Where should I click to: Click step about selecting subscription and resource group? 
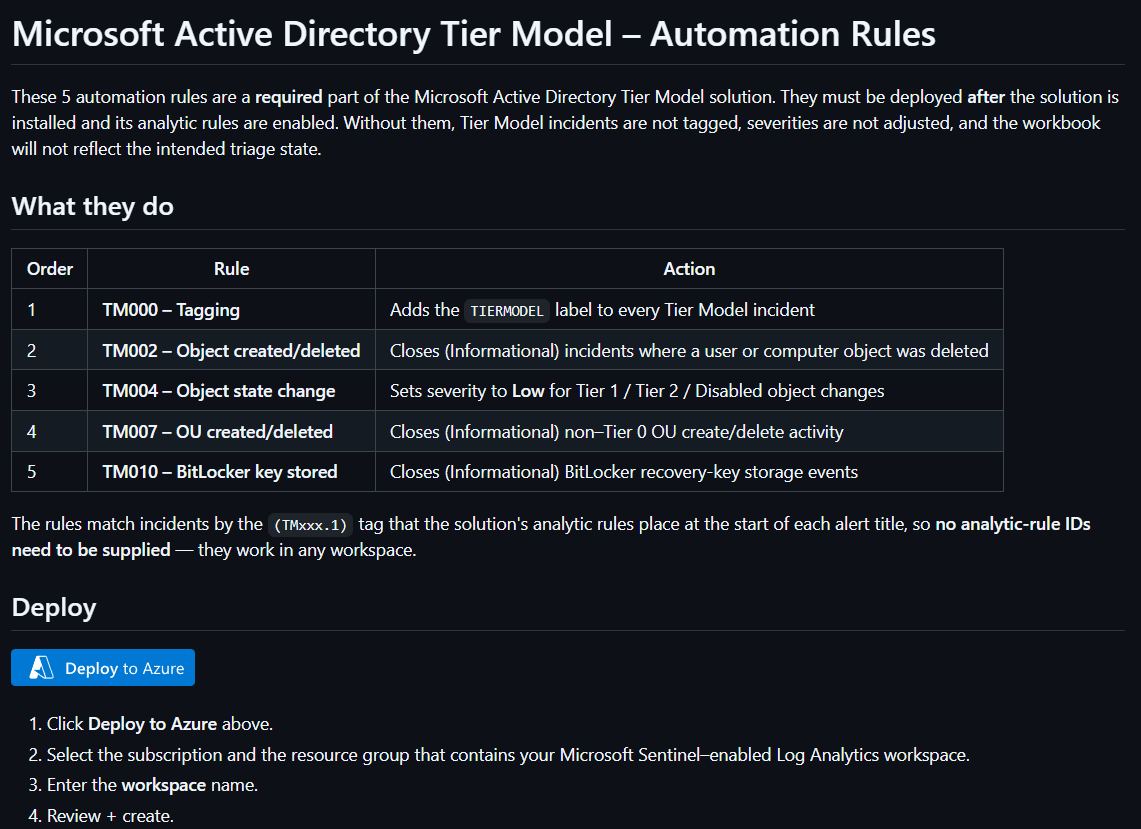(x=508, y=755)
